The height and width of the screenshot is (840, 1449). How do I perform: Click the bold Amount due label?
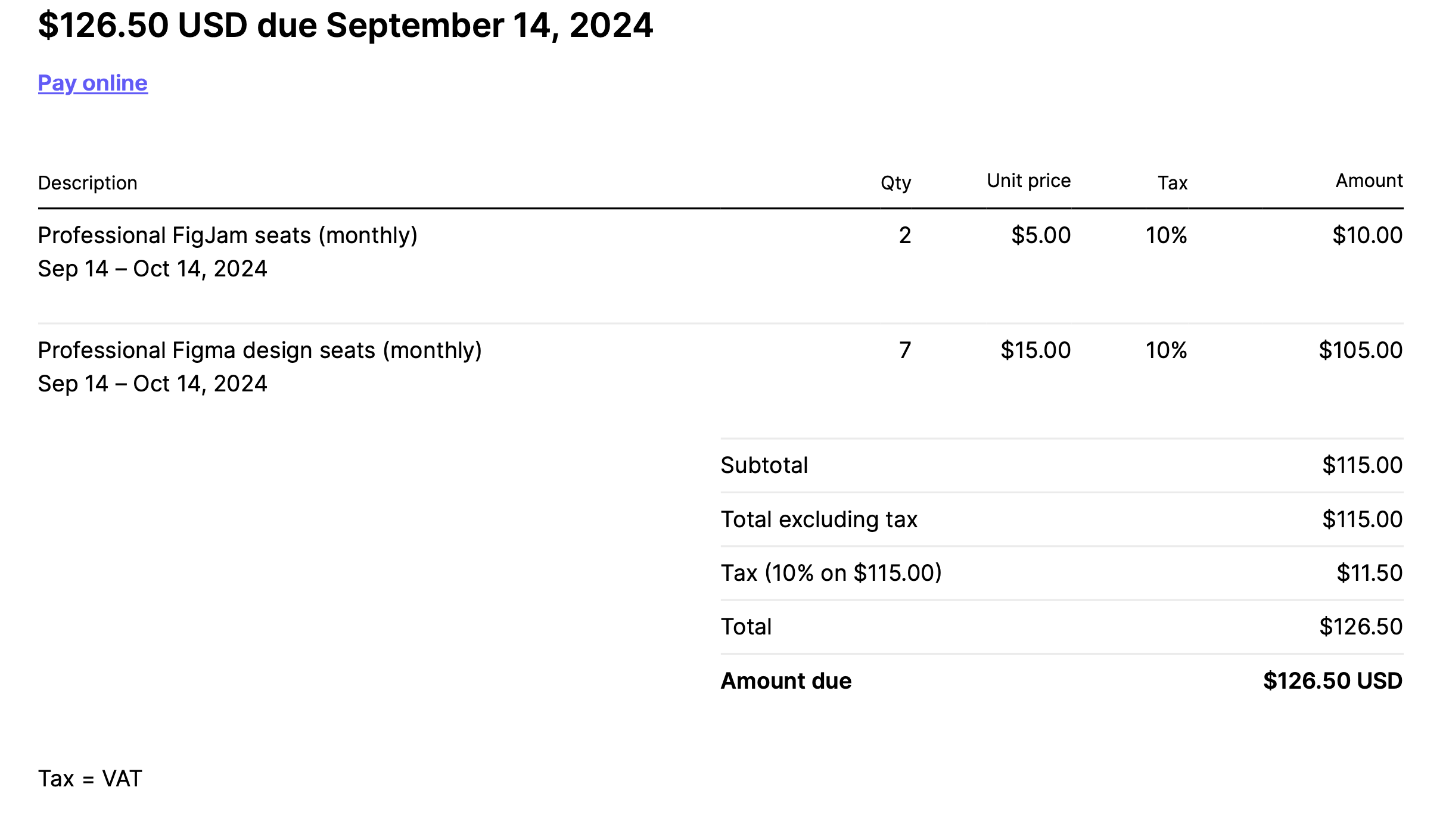pos(786,681)
